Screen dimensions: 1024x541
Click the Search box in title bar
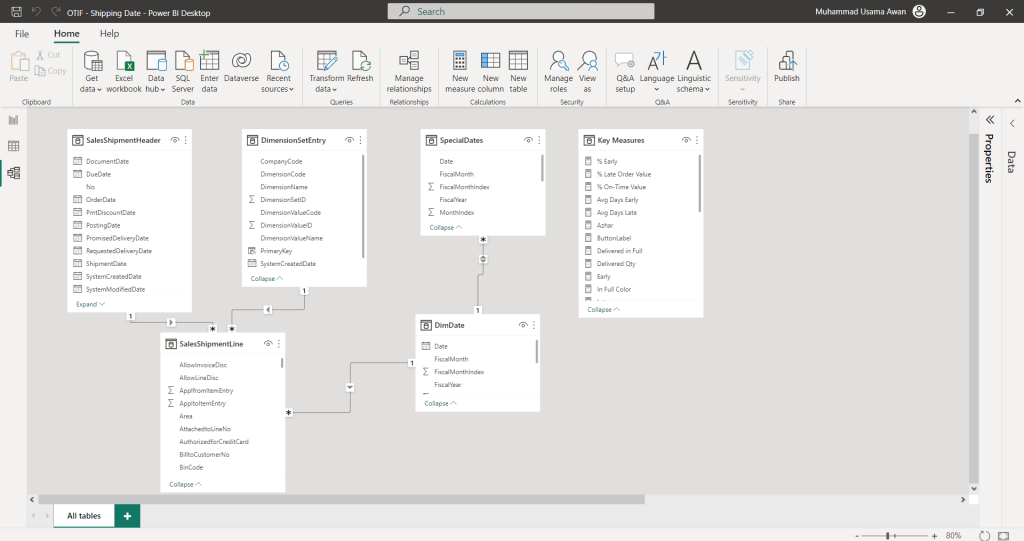click(521, 11)
